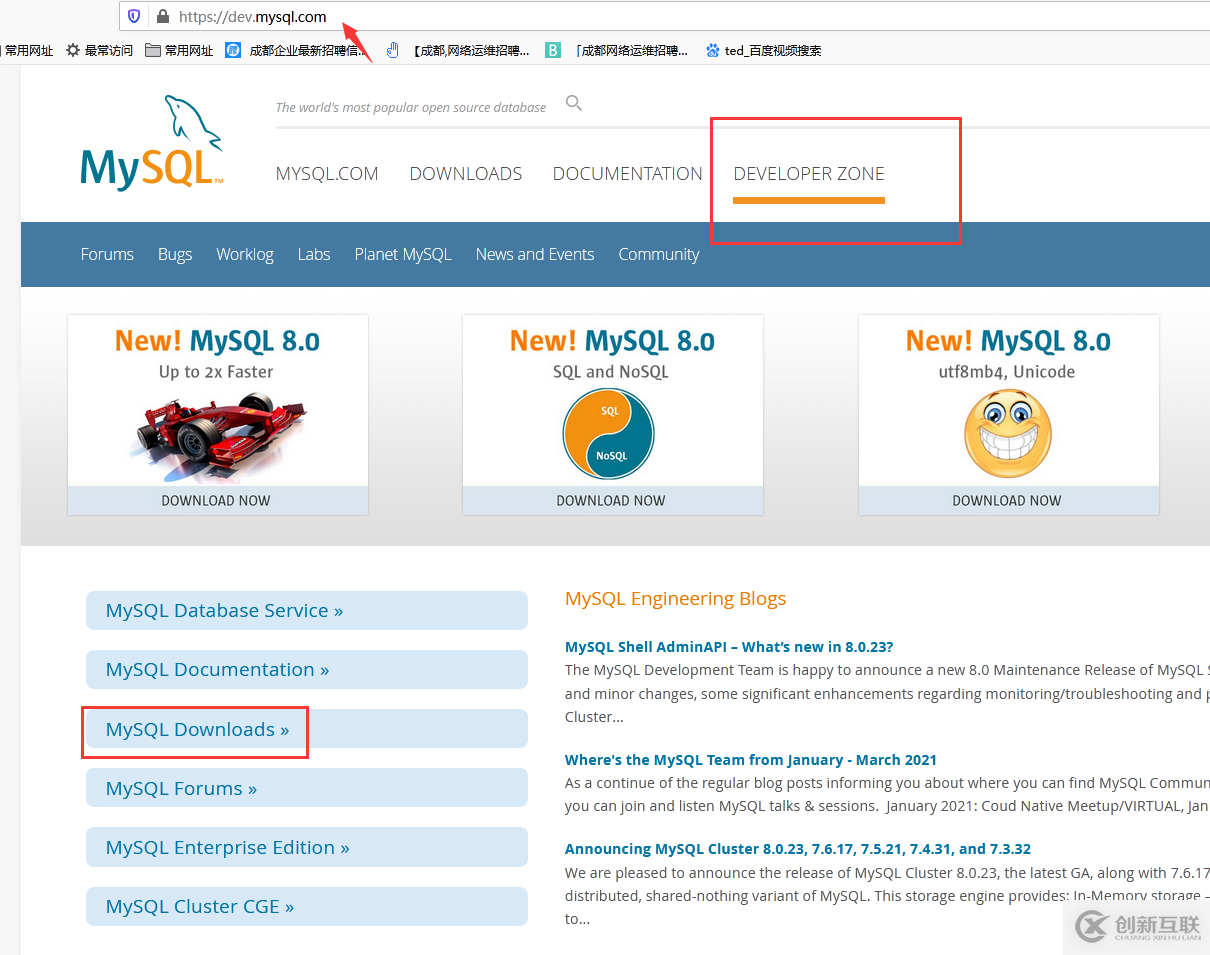Open Announcing MySQL Cluster 8.0.23 post
Image resolution: width=1210 pixels, height=955 pixels.
click(798, 849)
